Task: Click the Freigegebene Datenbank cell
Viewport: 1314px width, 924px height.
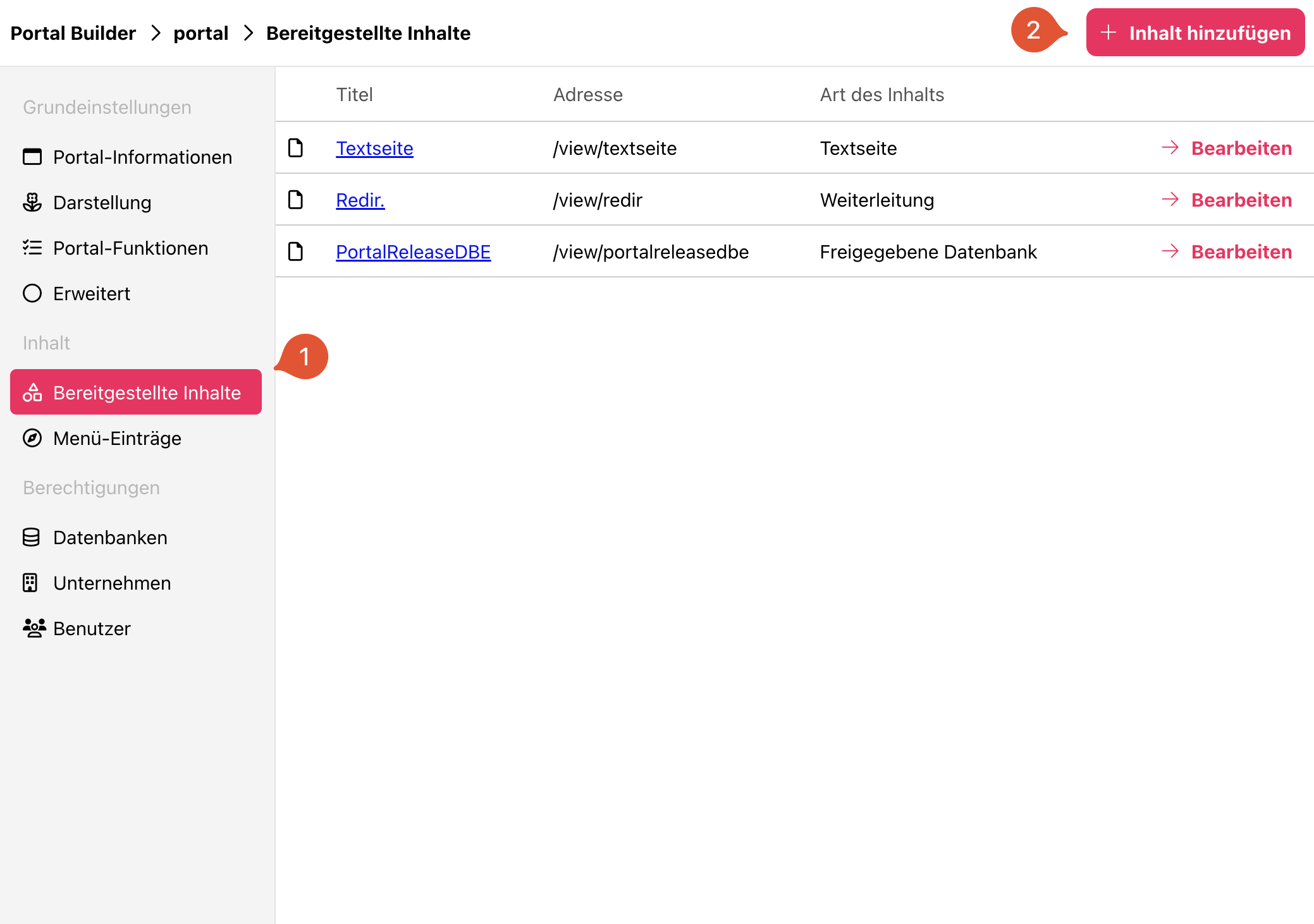Action: click(928, 252)
